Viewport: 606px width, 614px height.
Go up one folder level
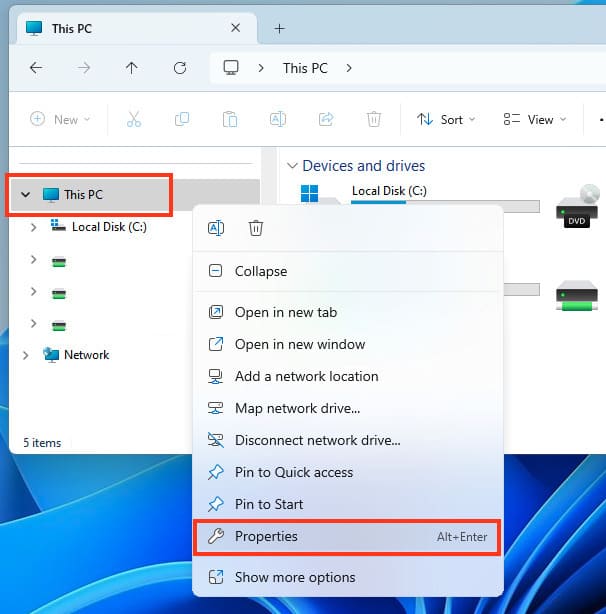132,68
